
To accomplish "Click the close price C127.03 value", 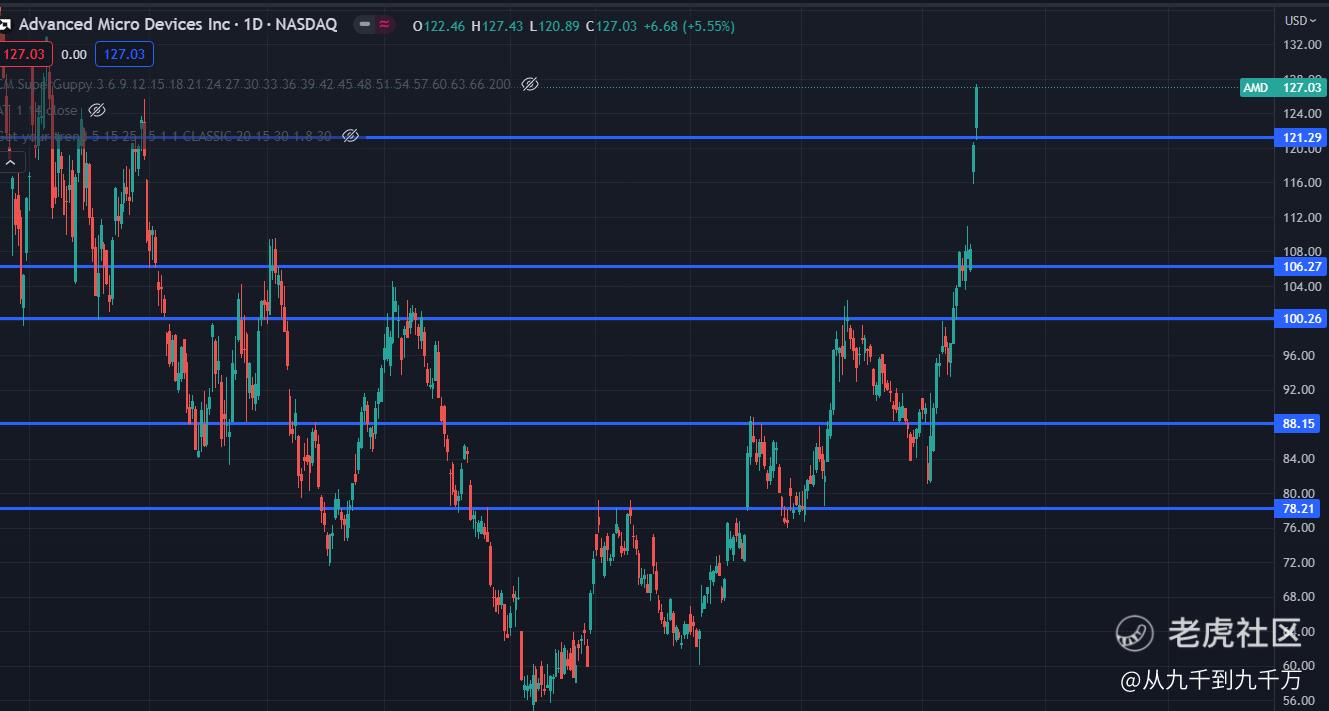I will (x=611, y=26).
